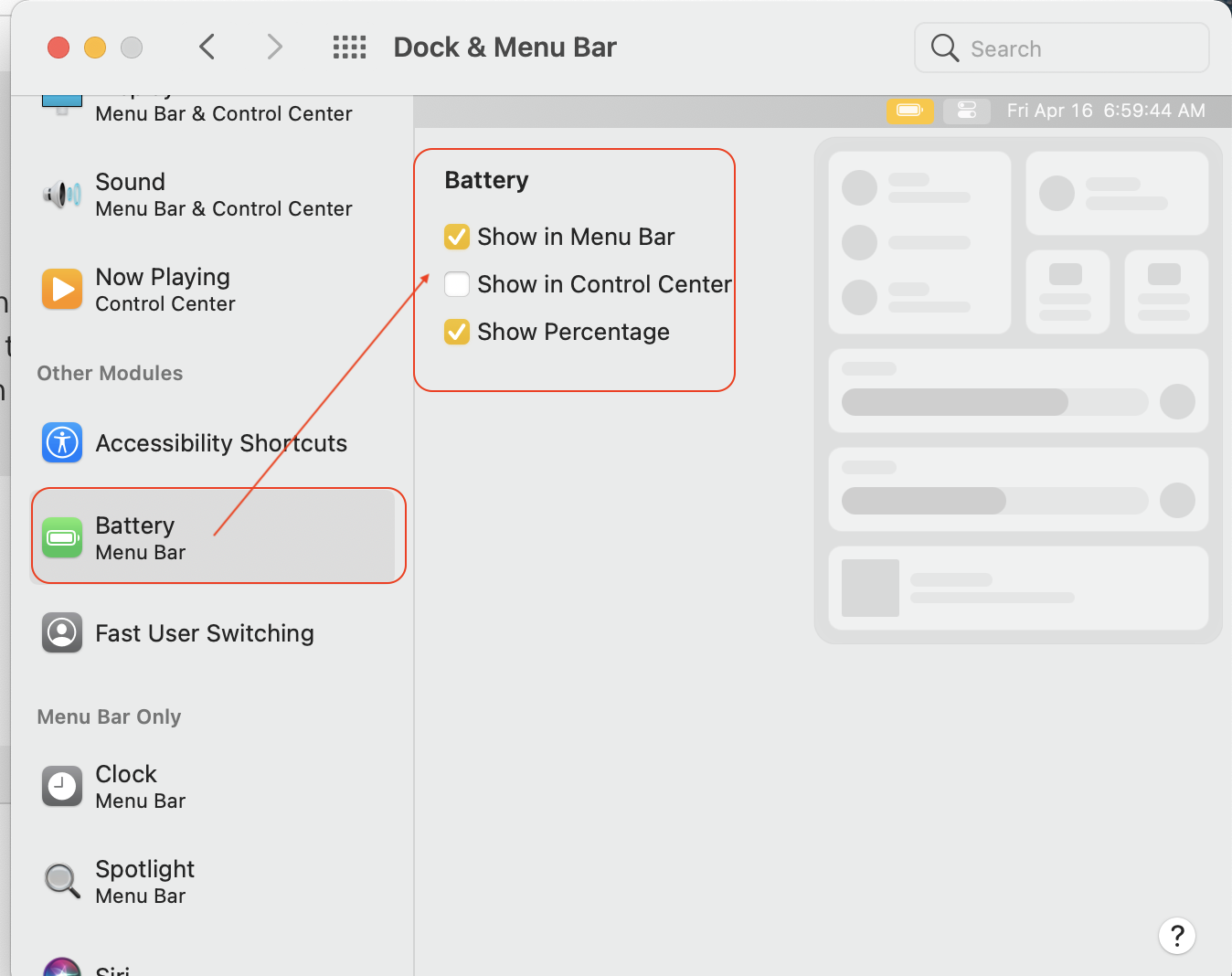
Task: Click the Spotlight magnifying glass icon
Action: [x=62, y=881]
